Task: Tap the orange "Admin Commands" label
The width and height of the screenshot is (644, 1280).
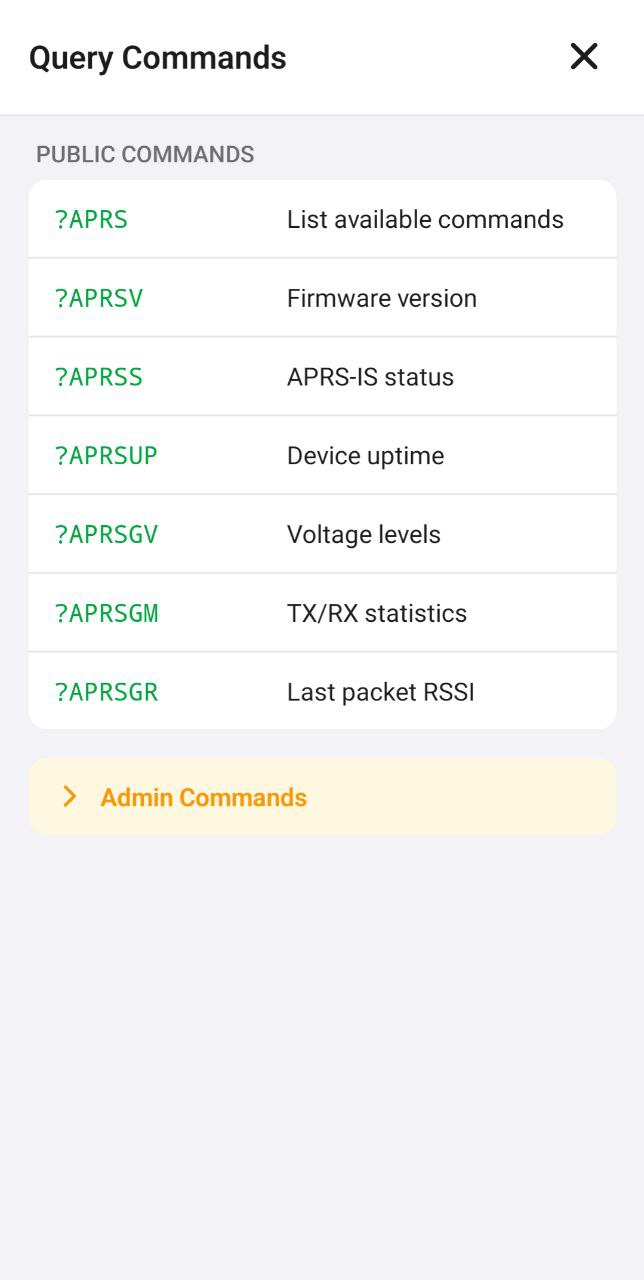Action: click(204, 797)
